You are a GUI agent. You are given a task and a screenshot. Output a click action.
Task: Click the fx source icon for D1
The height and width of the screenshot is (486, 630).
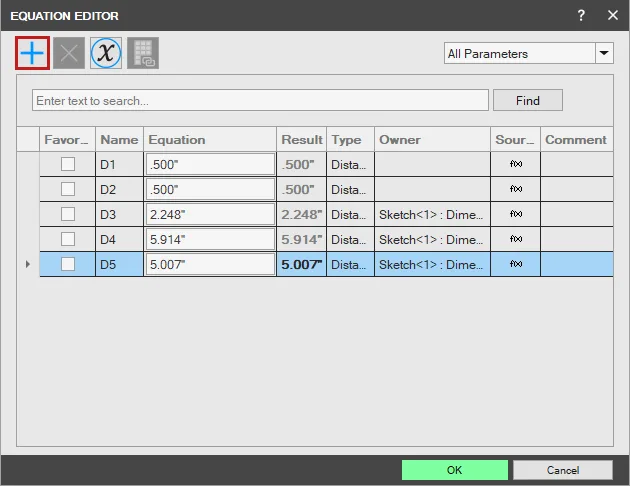click(516, 164)
